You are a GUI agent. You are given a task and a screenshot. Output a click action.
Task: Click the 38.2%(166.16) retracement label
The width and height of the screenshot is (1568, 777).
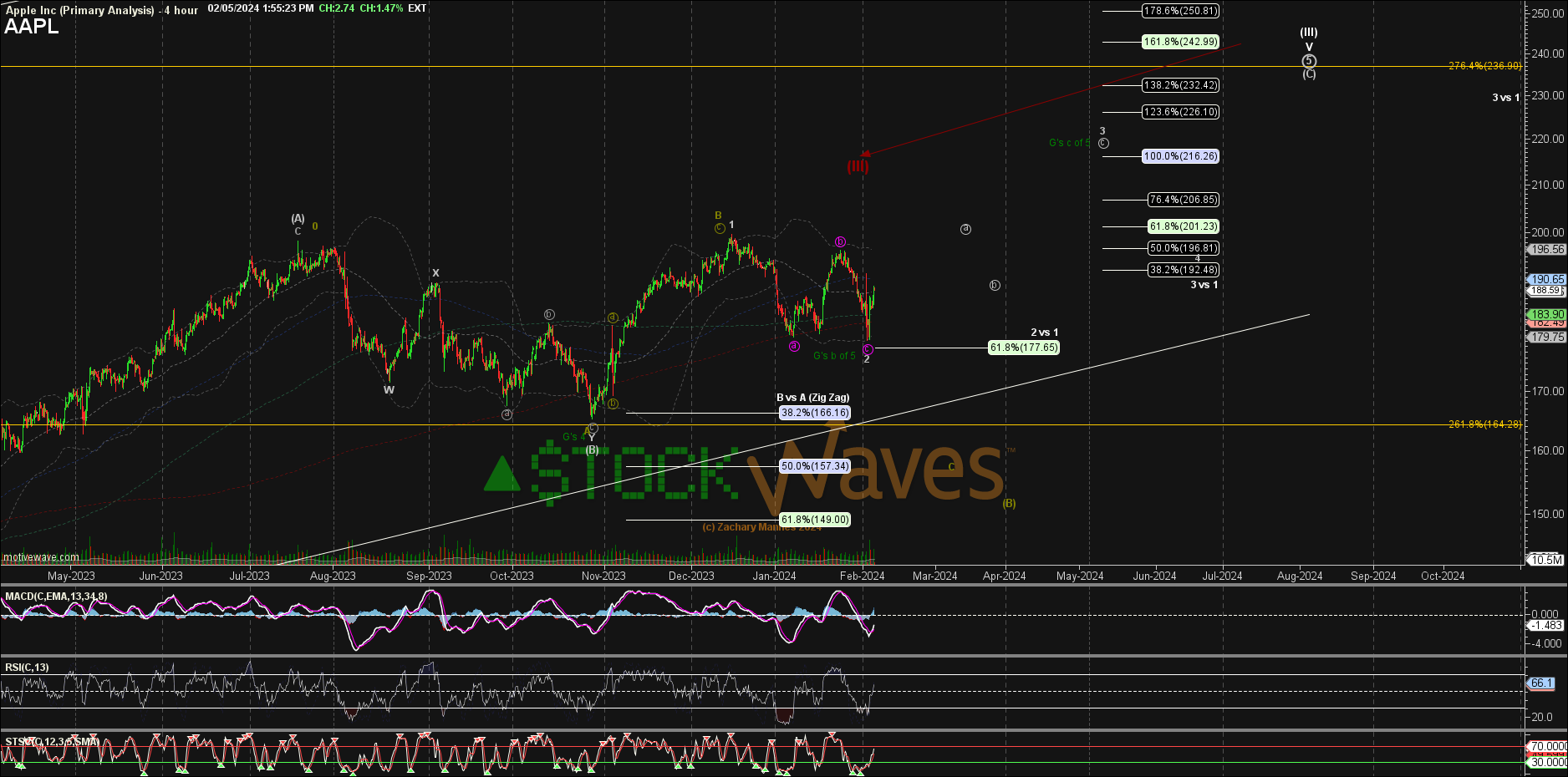[815, 413]
